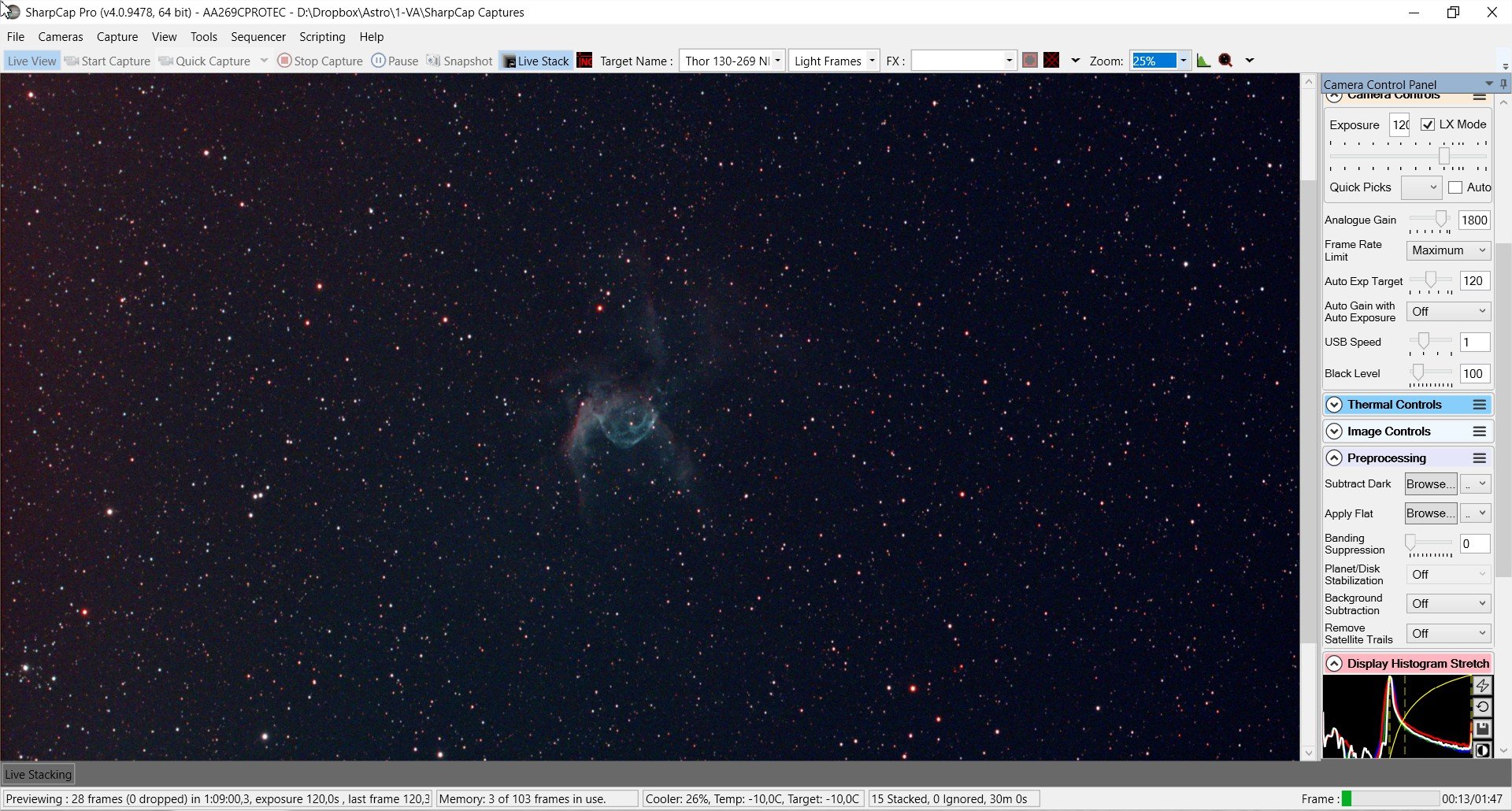
Task: Click the Auto Exp Target value field
Action: click(1474, 281)
